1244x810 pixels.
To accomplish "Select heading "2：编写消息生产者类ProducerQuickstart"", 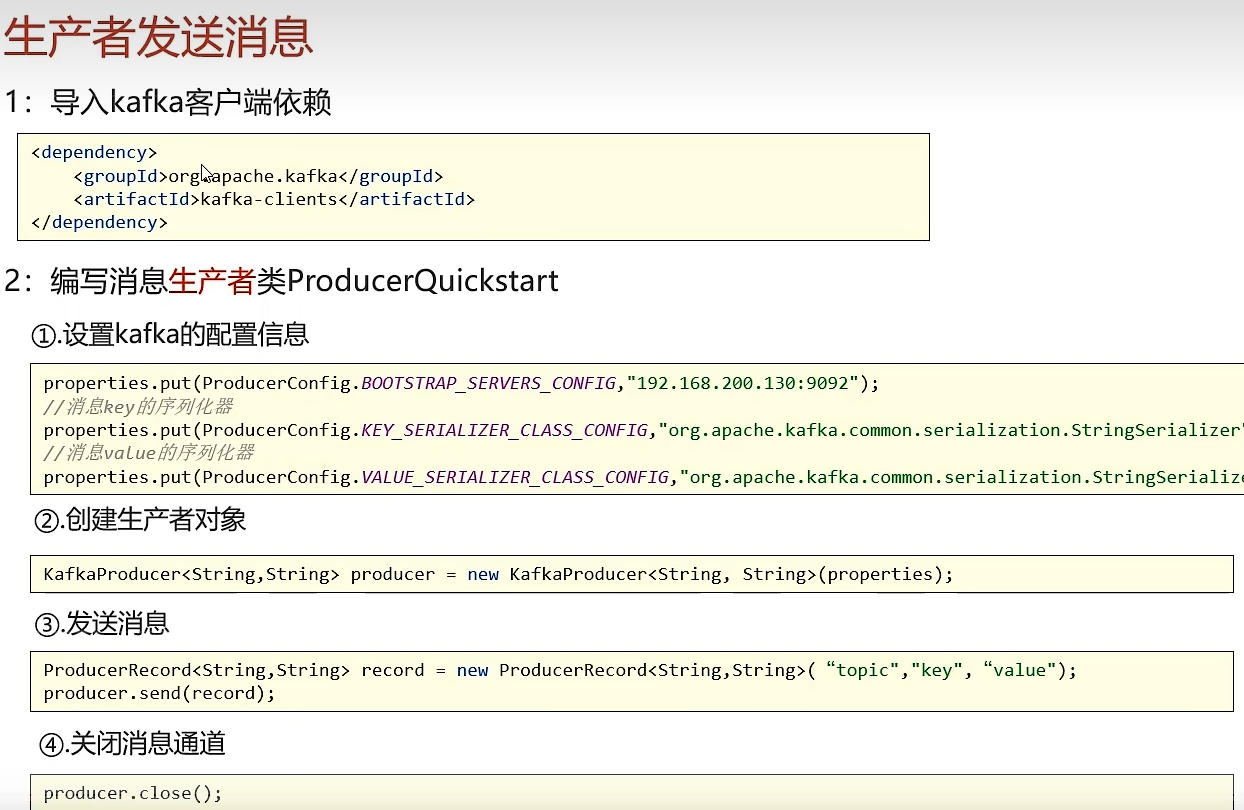I will click(x=281, y=281).
